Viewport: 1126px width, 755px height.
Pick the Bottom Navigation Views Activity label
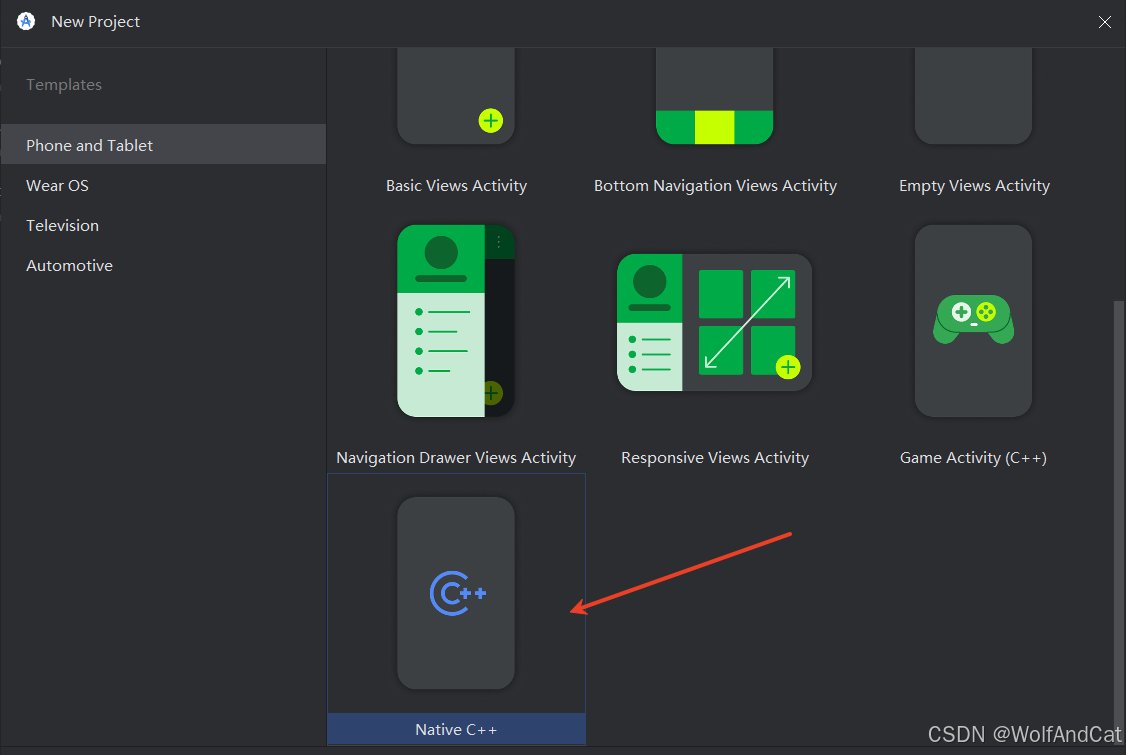pyautogui.click(x=715, y=186)
